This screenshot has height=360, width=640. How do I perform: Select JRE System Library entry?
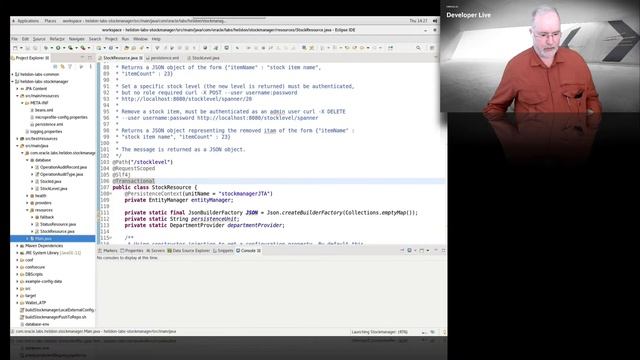(x=53, y=253)
